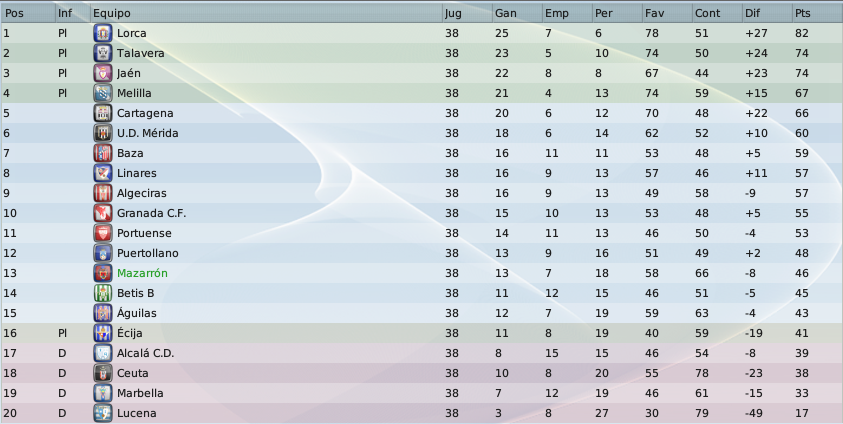This screenshot has width=843, height=424.
Task: Click the Dif column header
Action: (x=767, y=13)
